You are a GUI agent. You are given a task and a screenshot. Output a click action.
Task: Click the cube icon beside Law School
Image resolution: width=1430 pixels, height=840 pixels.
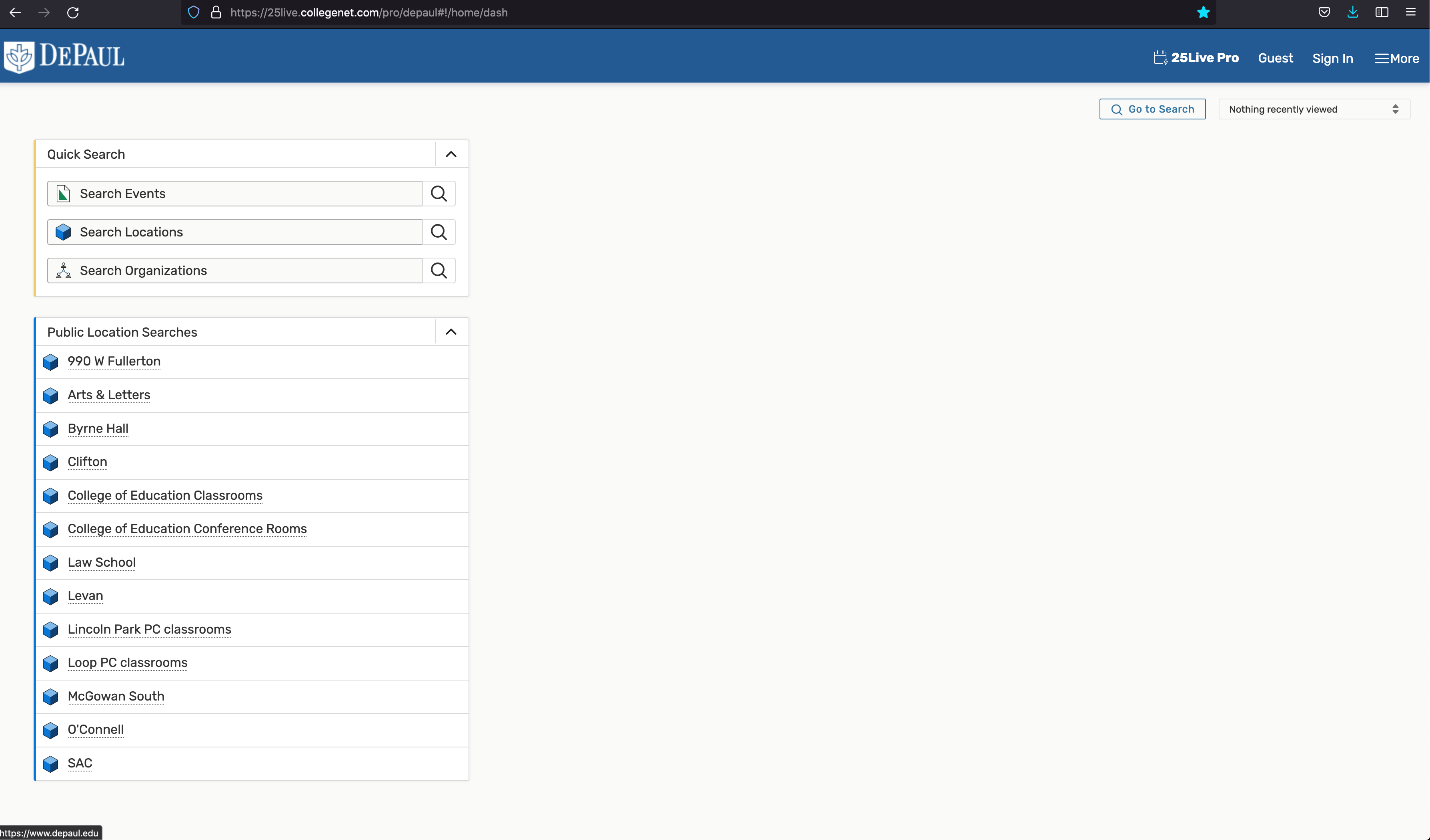(x=51, y=563)
